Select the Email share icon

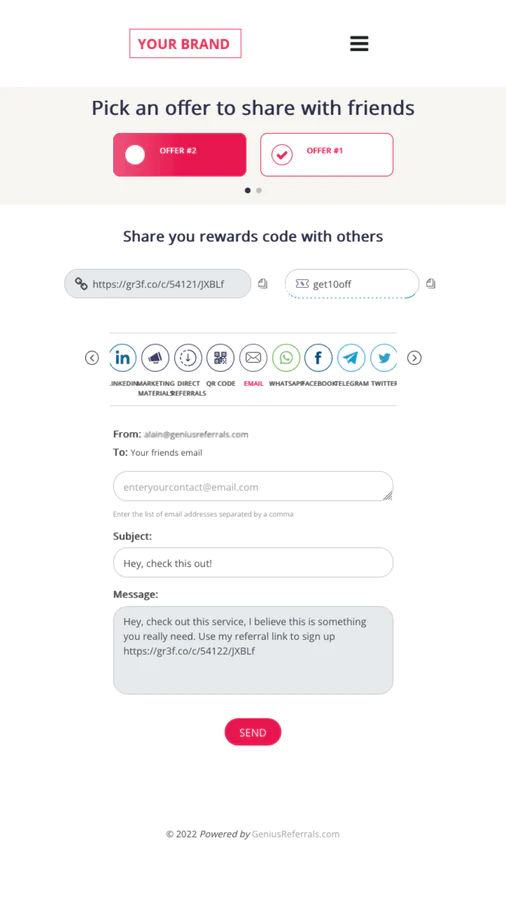tap(253, 358)
